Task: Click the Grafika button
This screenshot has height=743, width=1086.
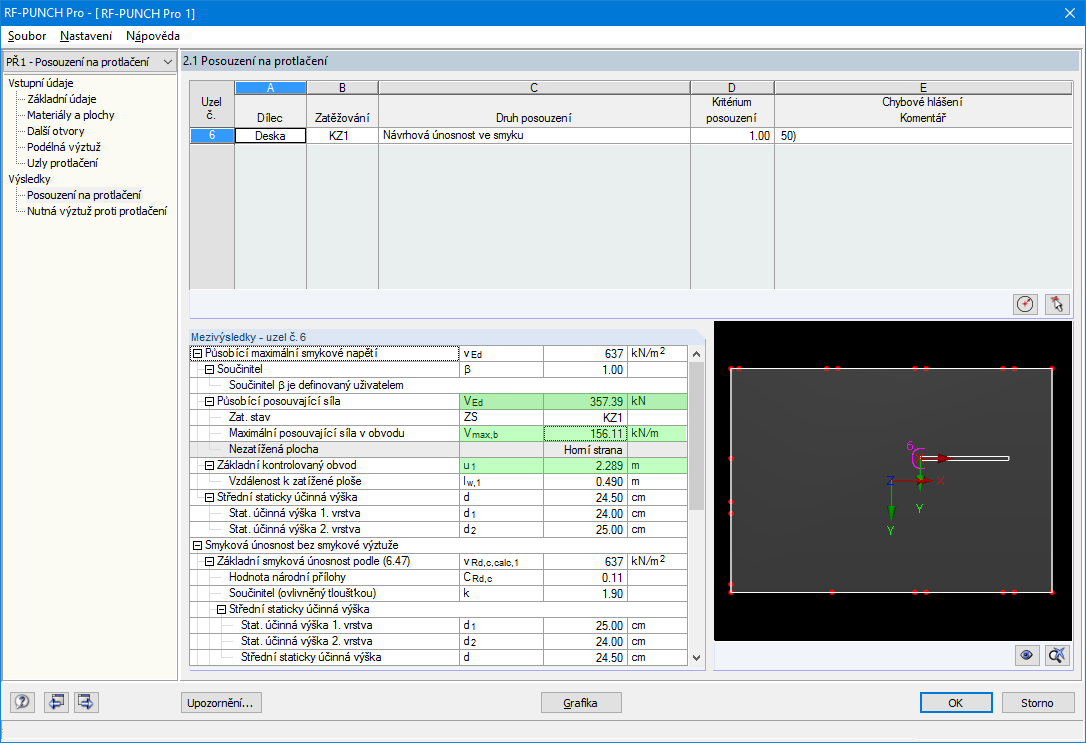Action: tap(580, 703)
